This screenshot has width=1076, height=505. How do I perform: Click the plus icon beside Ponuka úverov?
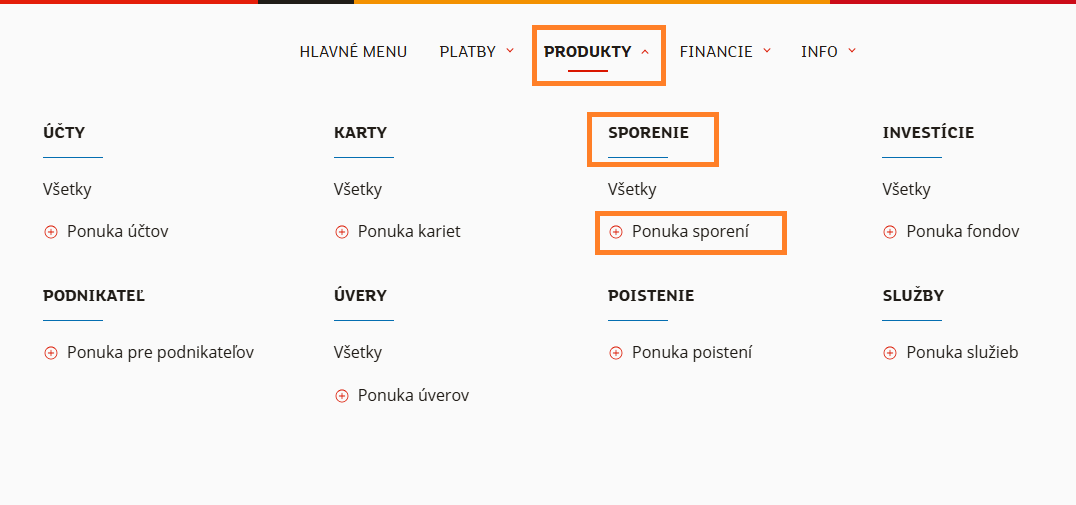point(342,396)
